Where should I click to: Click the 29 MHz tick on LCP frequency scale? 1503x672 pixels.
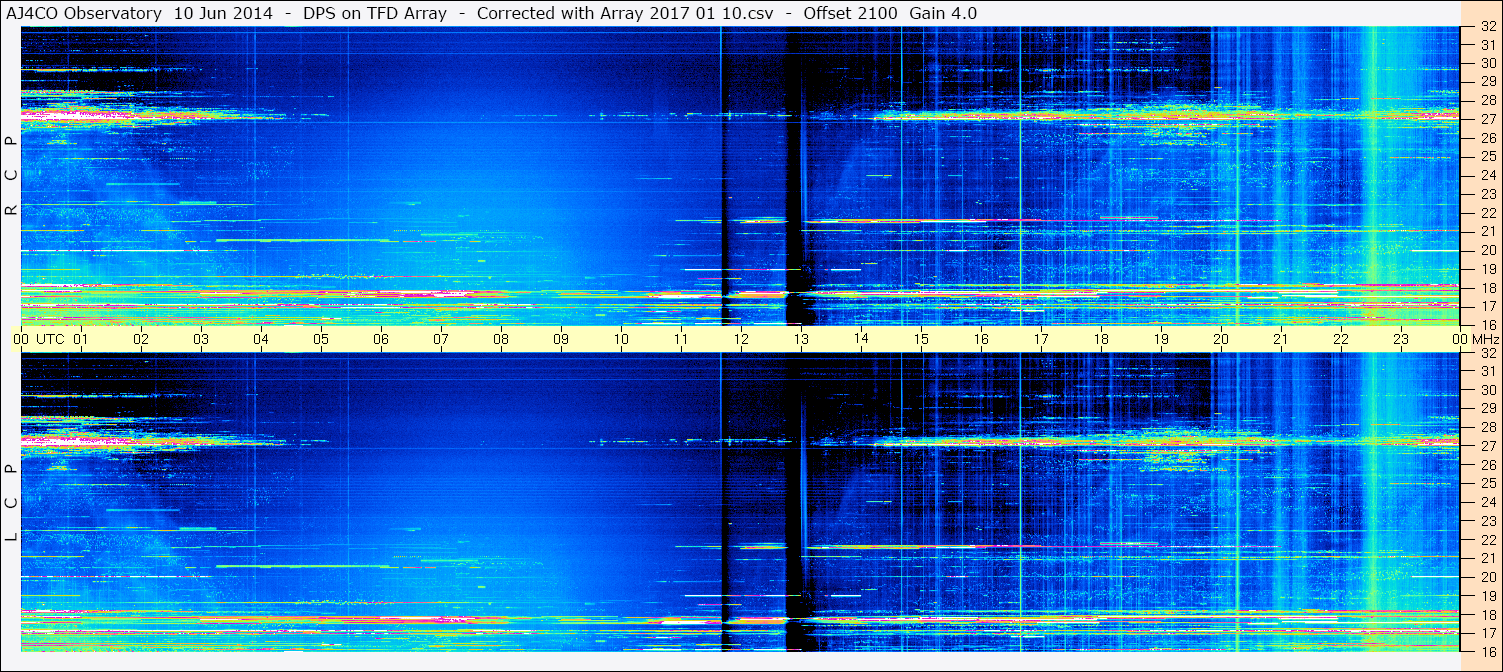point(1487,409)
